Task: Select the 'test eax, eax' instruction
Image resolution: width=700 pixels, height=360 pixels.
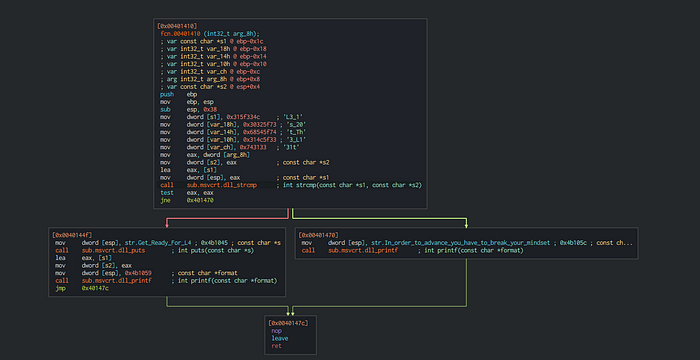Action: (187, 193)
